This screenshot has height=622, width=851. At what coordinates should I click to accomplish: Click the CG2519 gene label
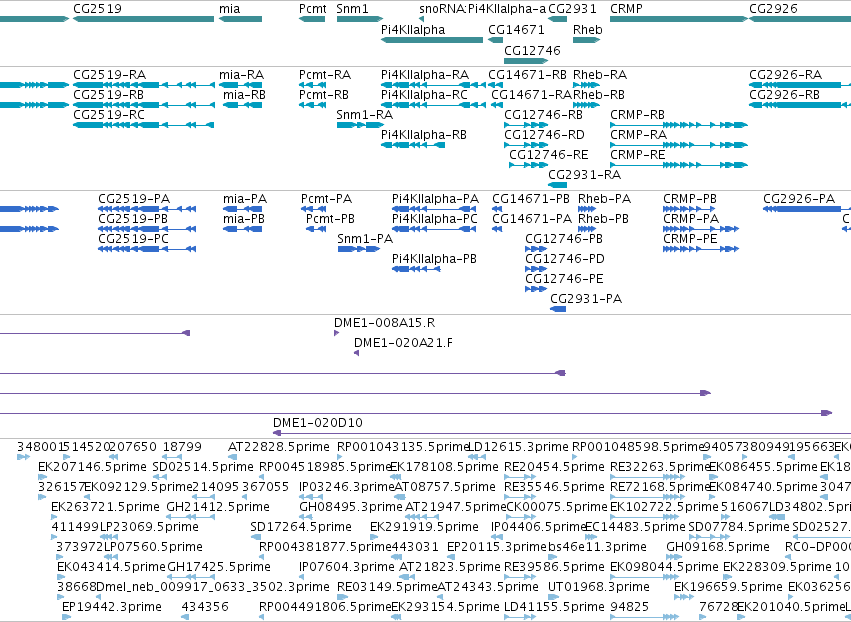click(97, 9)
